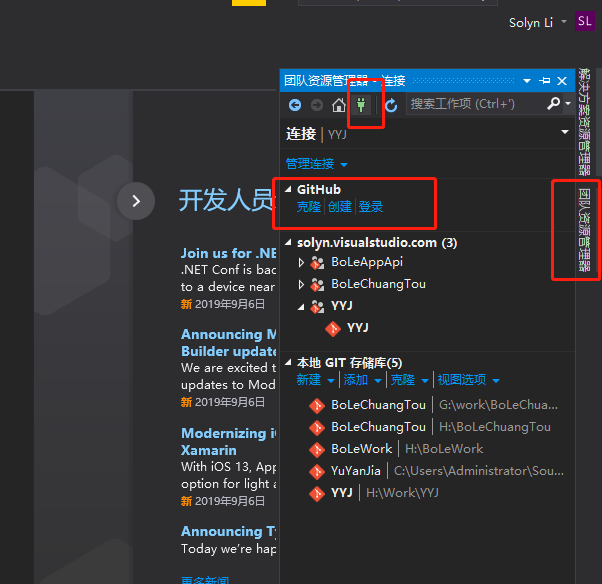Pin the Team Explorer panel
602x584 pixels.
pos(544,81)
